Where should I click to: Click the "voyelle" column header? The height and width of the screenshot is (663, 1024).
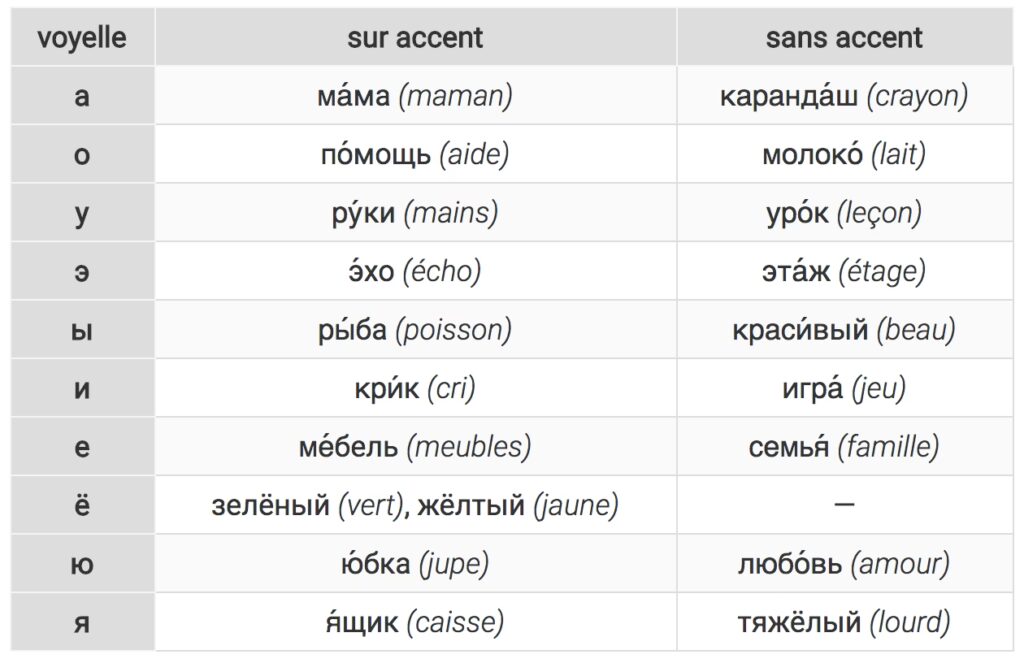pyautogui.click(x=82, y=38)
